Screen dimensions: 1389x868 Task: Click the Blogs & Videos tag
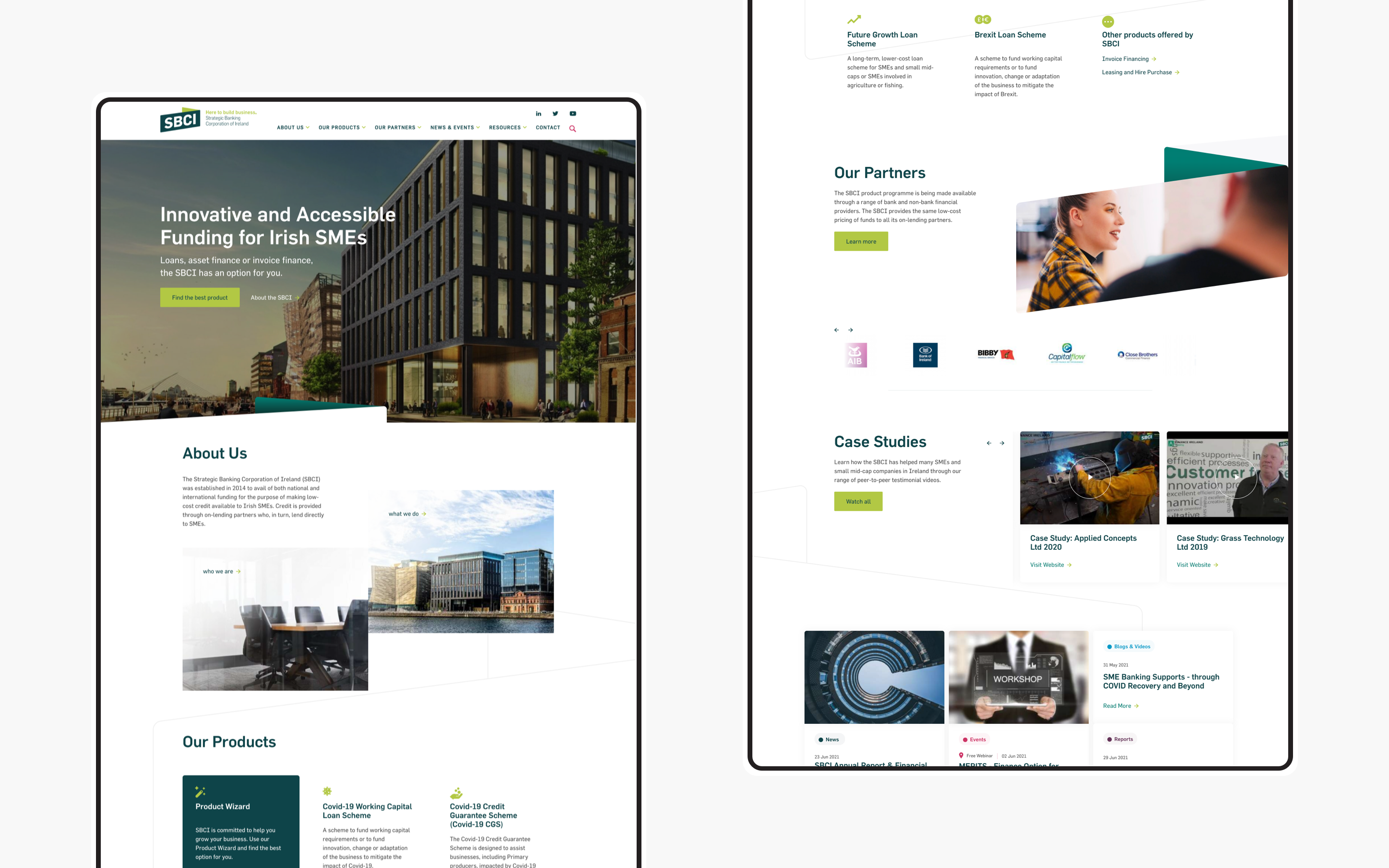1129,646
